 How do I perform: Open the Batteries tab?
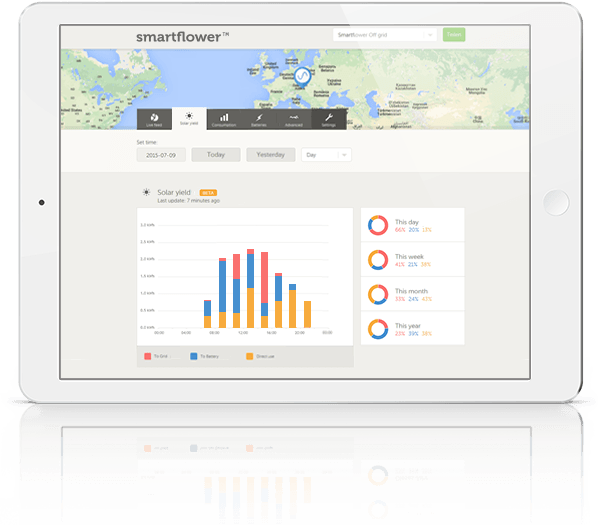(x=259, y=119)
